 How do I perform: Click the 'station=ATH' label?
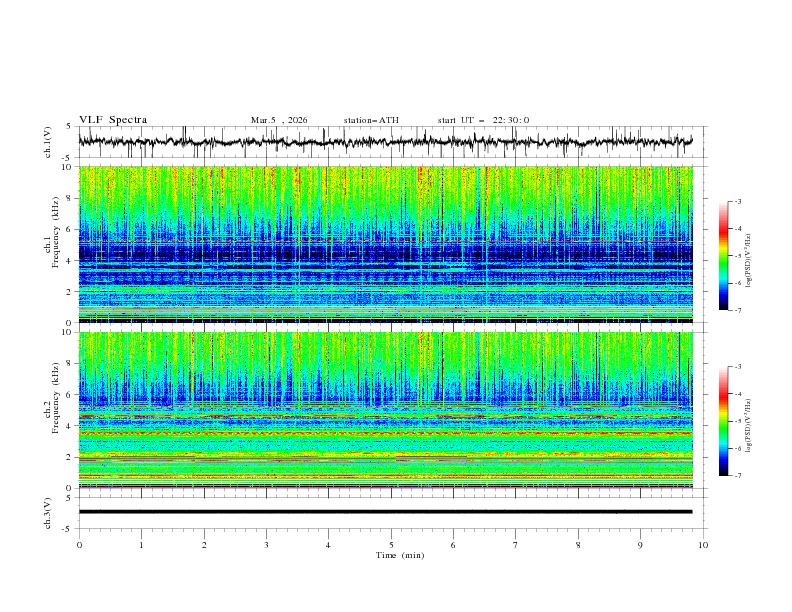[371, 120]
